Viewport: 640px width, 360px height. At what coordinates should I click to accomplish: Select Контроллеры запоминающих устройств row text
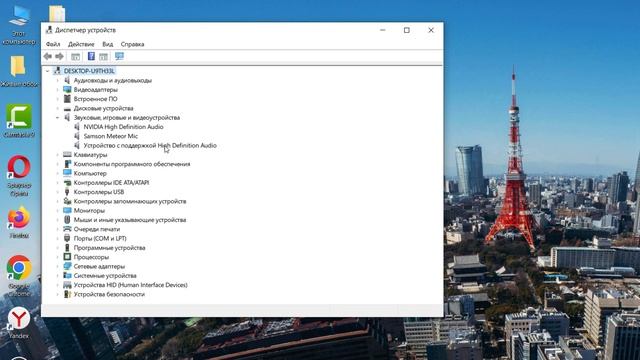click(130, 201)
